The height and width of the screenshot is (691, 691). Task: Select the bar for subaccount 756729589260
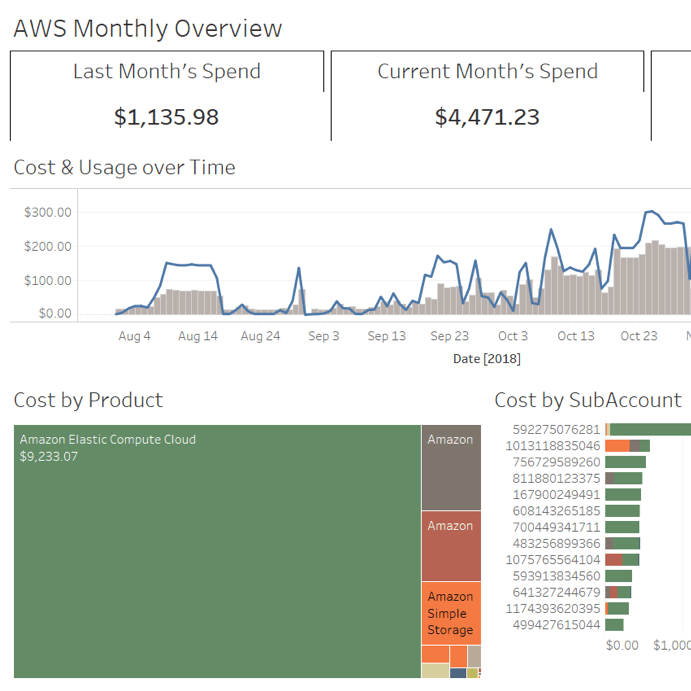pos(626,462)
